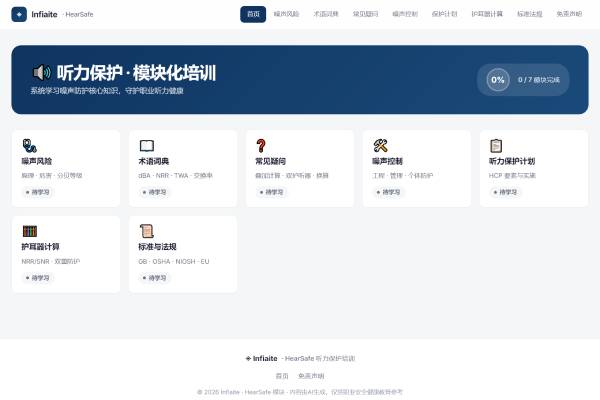Viewport: 600px width, 400px height.
Task: Open 保护计划 in the top navigation
Action: coord(444,15)
